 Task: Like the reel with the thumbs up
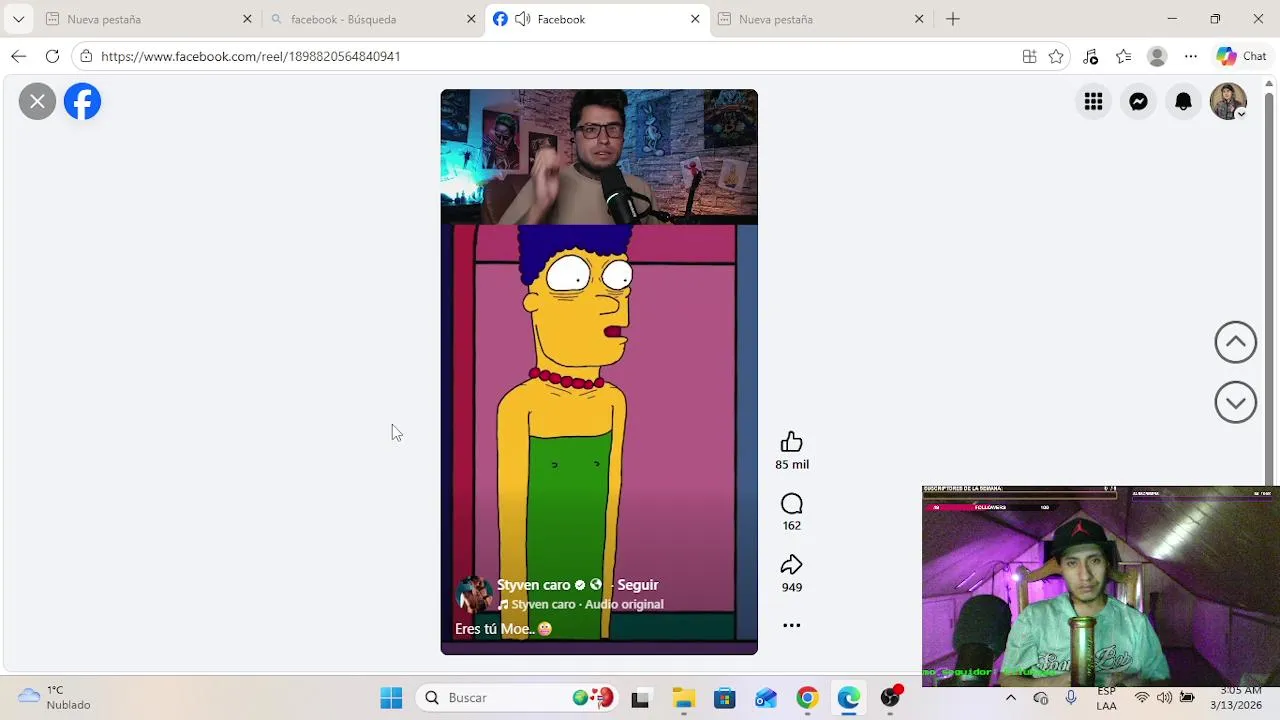point(791,442)
